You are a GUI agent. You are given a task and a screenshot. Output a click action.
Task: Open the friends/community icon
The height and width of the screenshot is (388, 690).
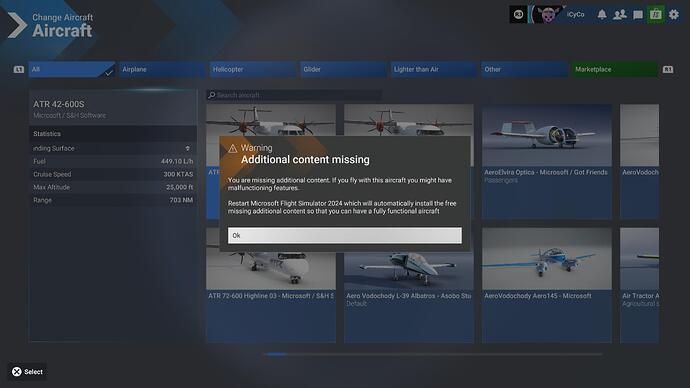point(620,15)
